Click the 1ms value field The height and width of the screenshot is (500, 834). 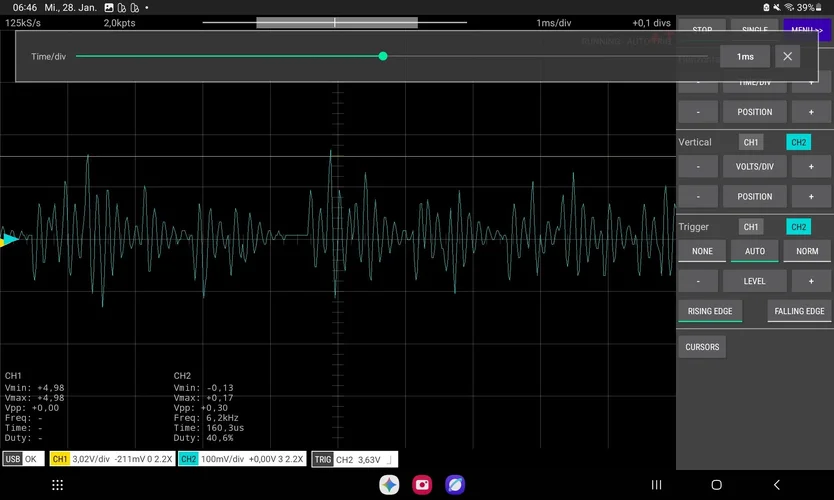(x=745, y=56)
